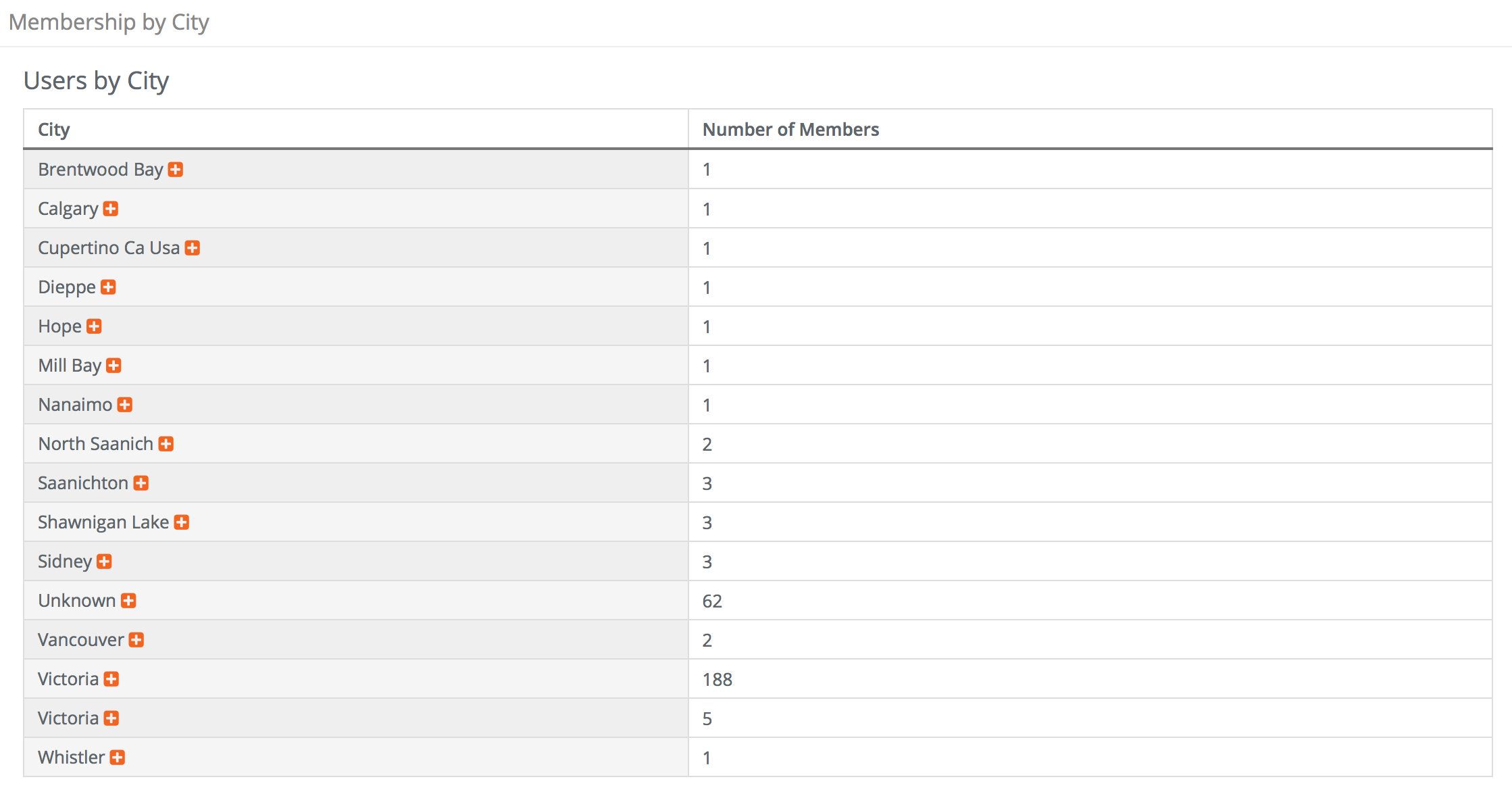Click the orange plus beside Calgary
Screen dimensions: 1512x792
[x=111, y=209]
